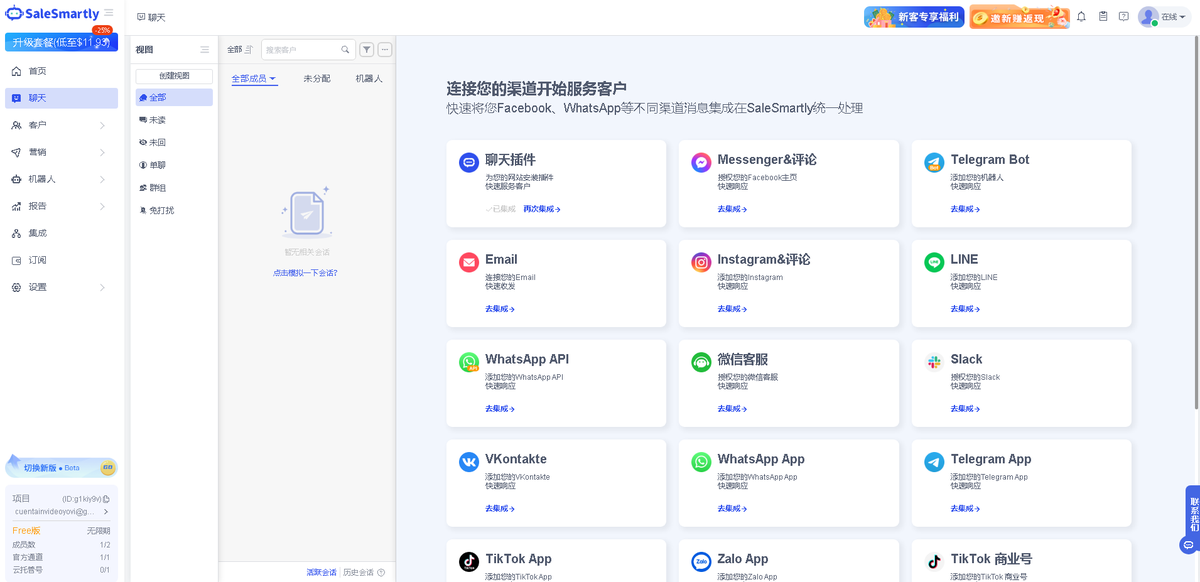Click the WhatsApp API channel icon
Viewport: 1200px width, 582px height.
[x=469, y=362]
